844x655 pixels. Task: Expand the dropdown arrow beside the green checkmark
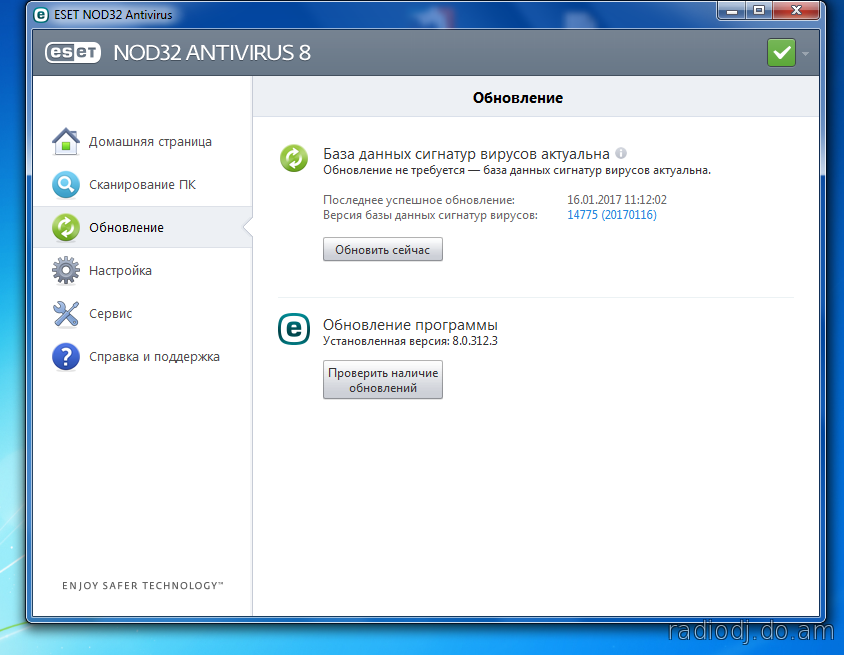pos(805,53)
